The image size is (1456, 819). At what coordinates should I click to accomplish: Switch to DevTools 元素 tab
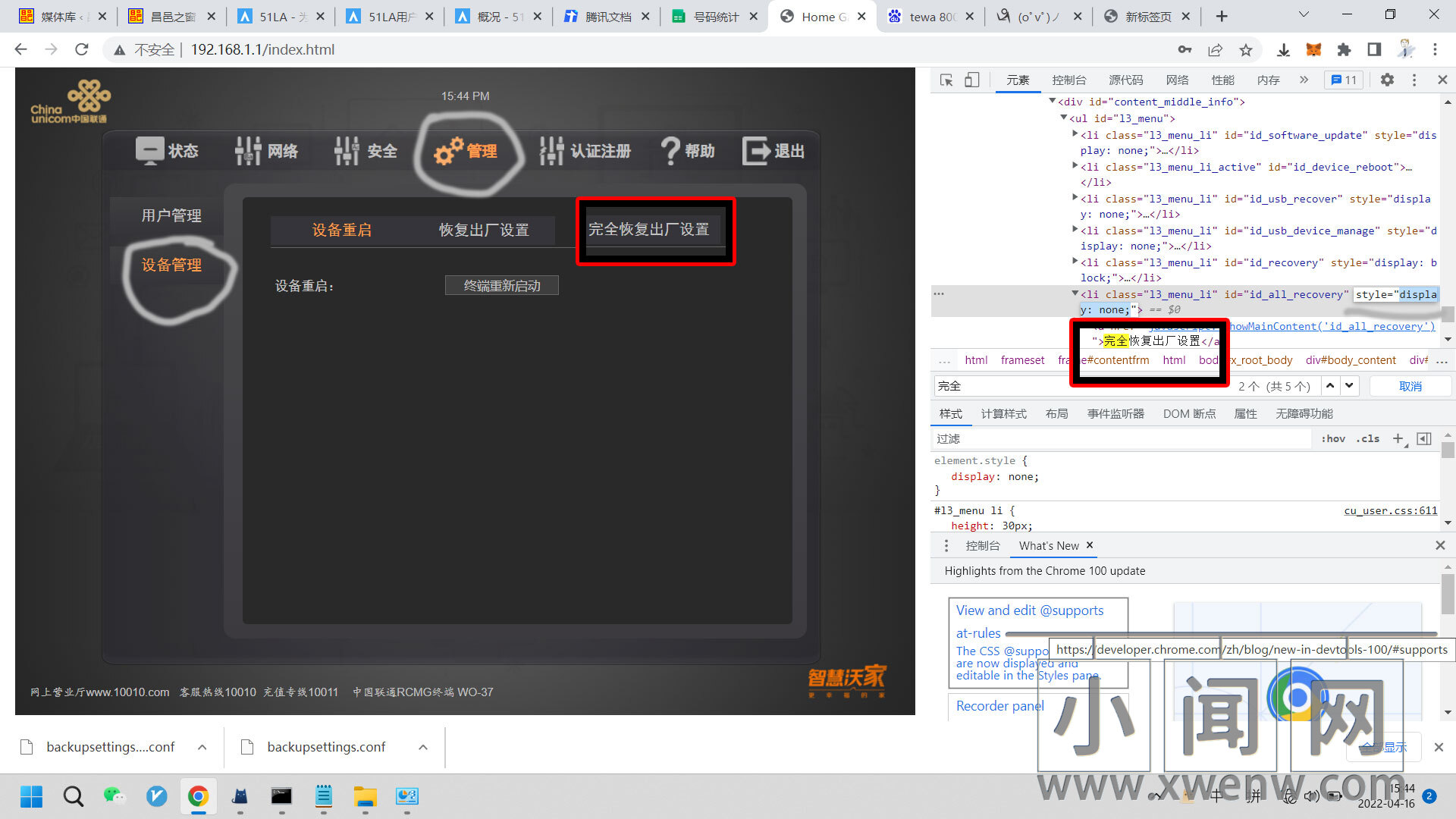(x=1018, y=80)
